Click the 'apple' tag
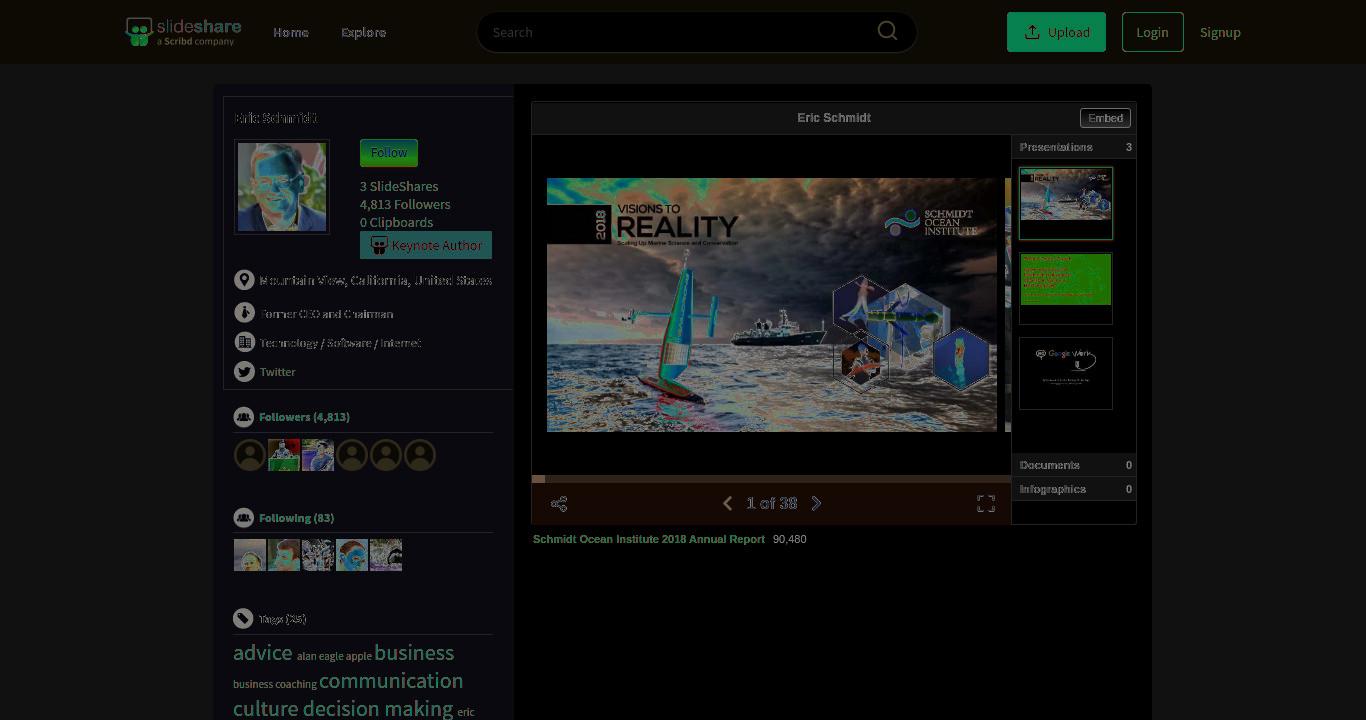The height and width of the screenshot is (720, 1366). [359, 656]
